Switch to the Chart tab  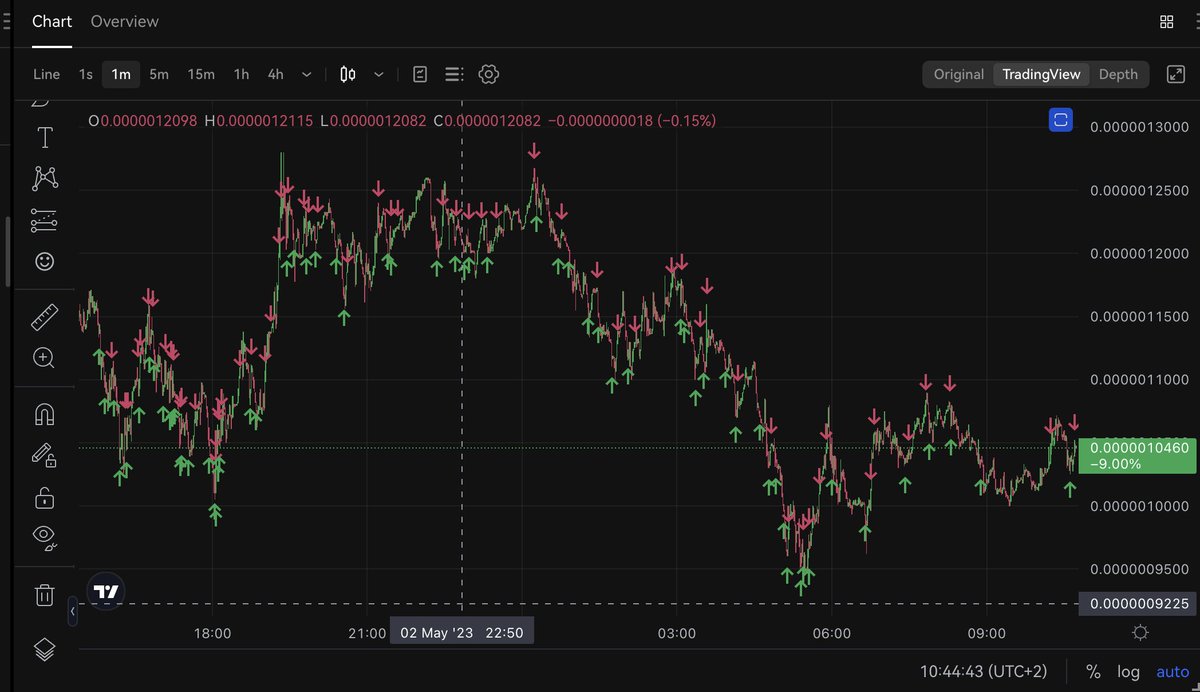pos(52,21)
